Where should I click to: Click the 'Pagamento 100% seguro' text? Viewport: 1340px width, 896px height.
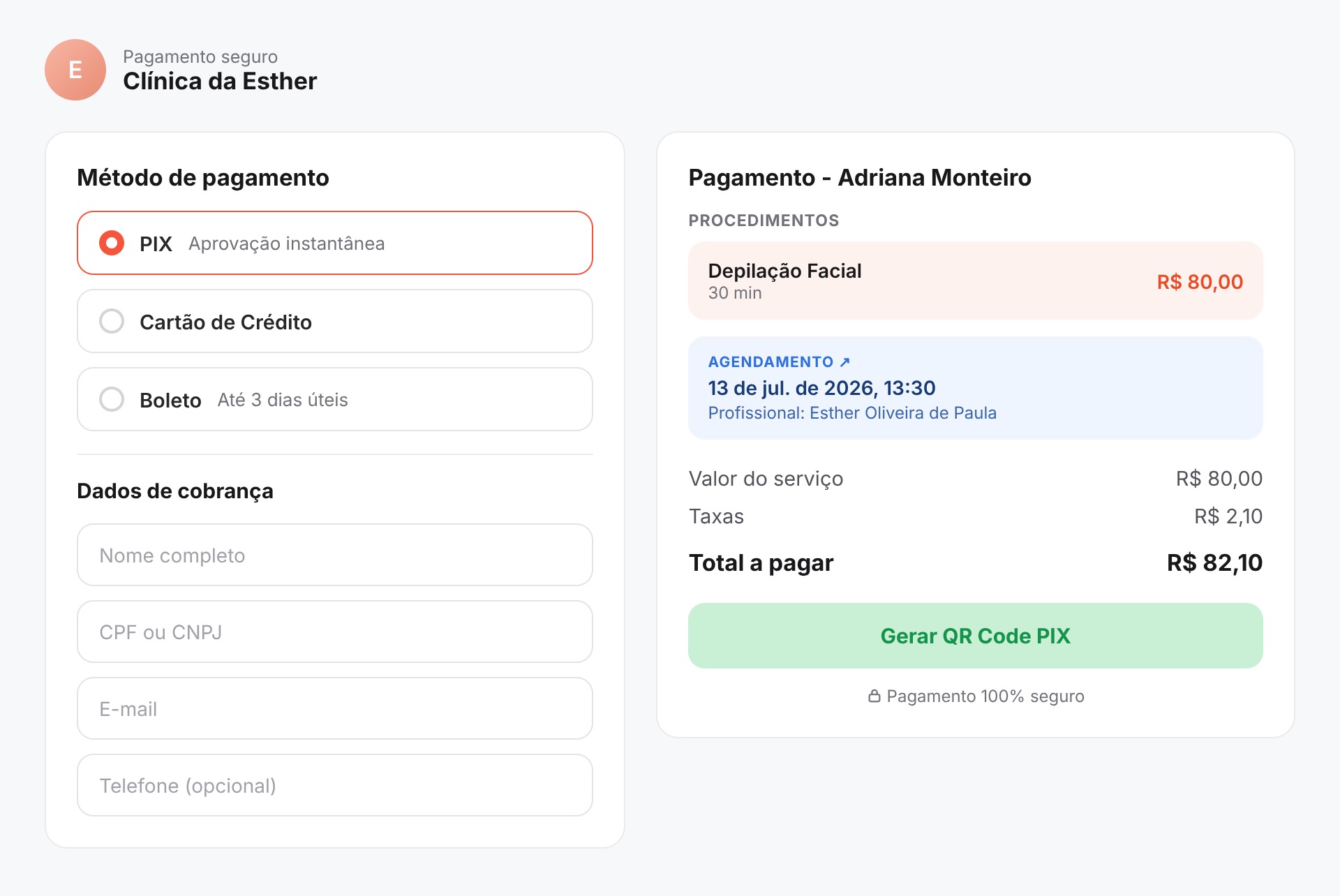click(x=985, y=696)
